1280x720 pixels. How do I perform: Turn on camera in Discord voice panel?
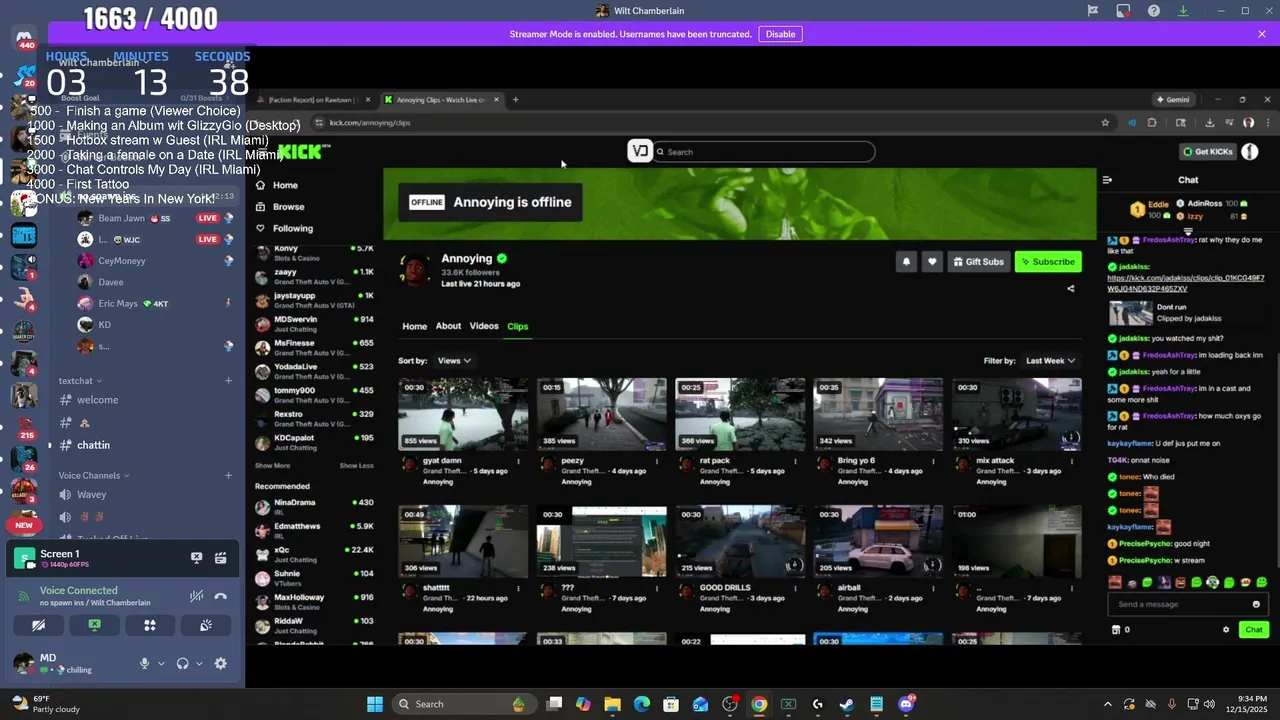point(38,625)
